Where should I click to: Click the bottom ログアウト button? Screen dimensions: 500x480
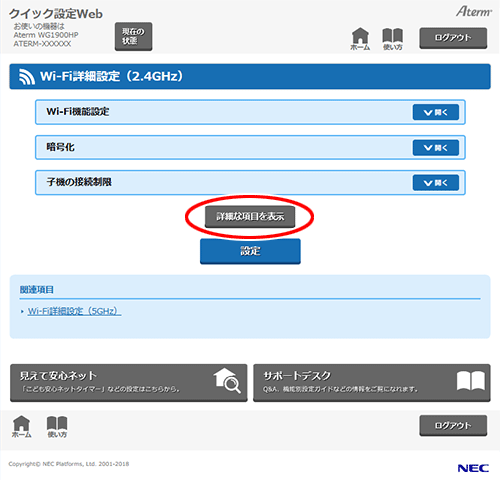coord(453,425)
